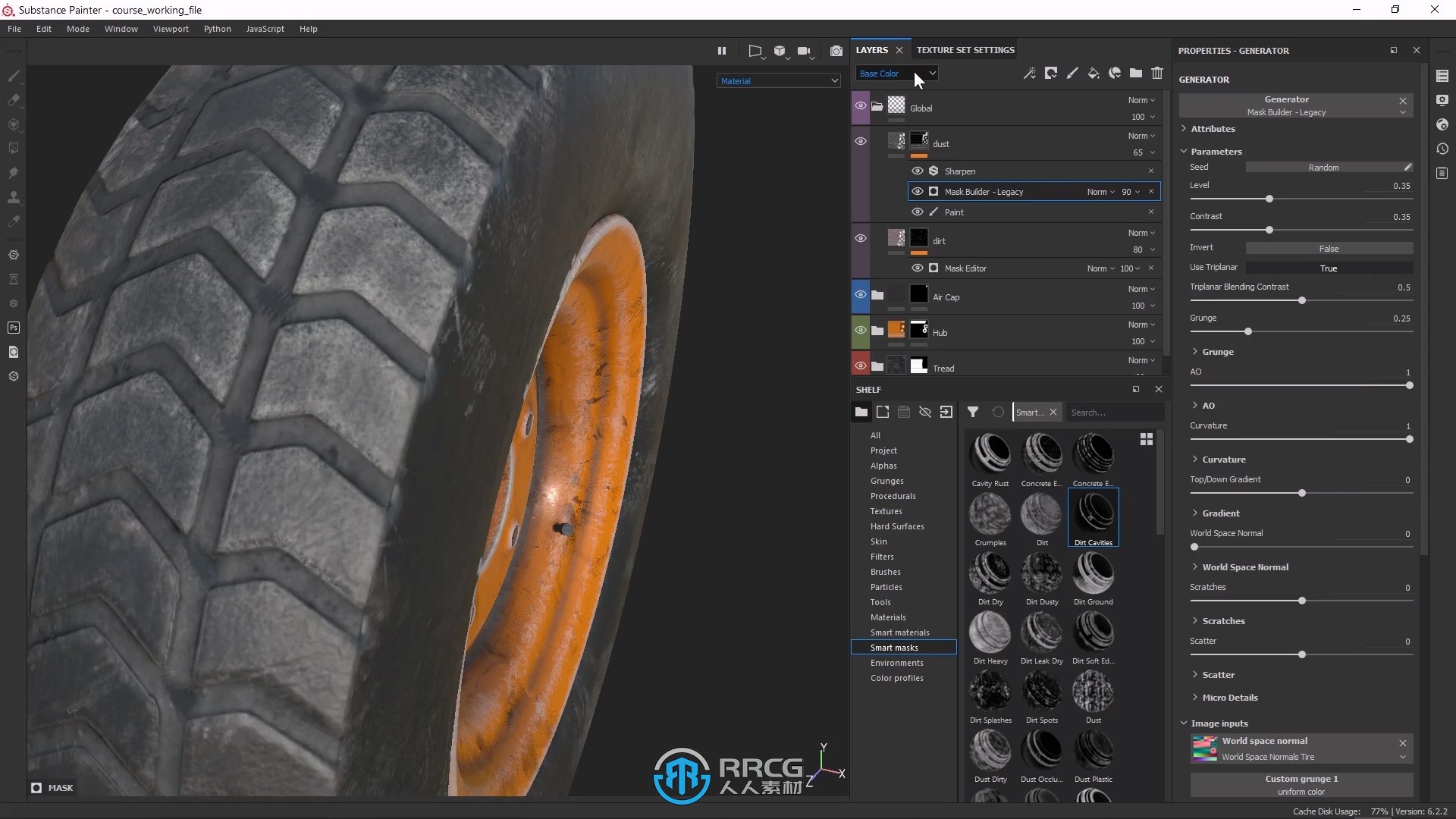Toggle visibility of the Paint effect
This screenshot has height=819, width=1456.
click(x=918, y=212)
